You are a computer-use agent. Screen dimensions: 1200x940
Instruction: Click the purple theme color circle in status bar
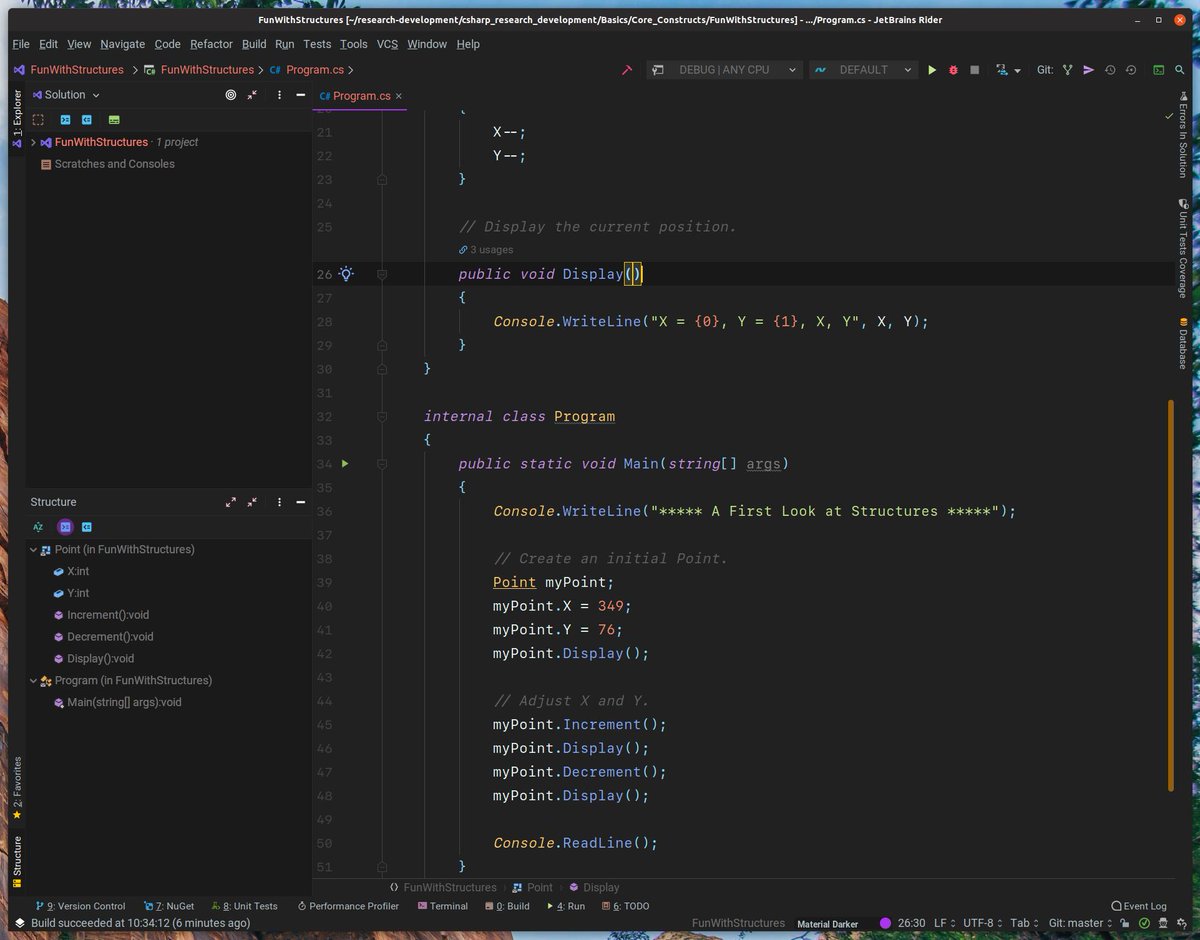tap(885, 923)
